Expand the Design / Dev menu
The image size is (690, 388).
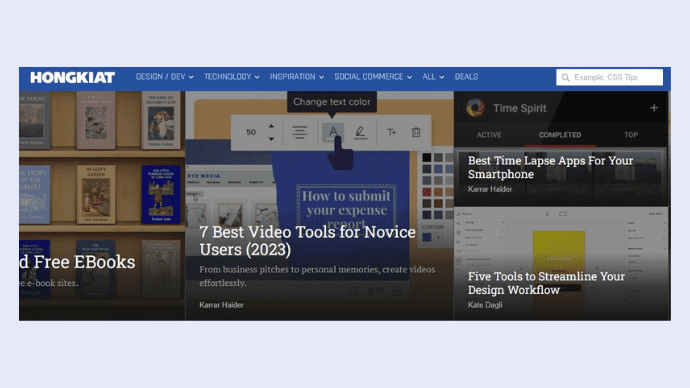[x=165, y=77]
